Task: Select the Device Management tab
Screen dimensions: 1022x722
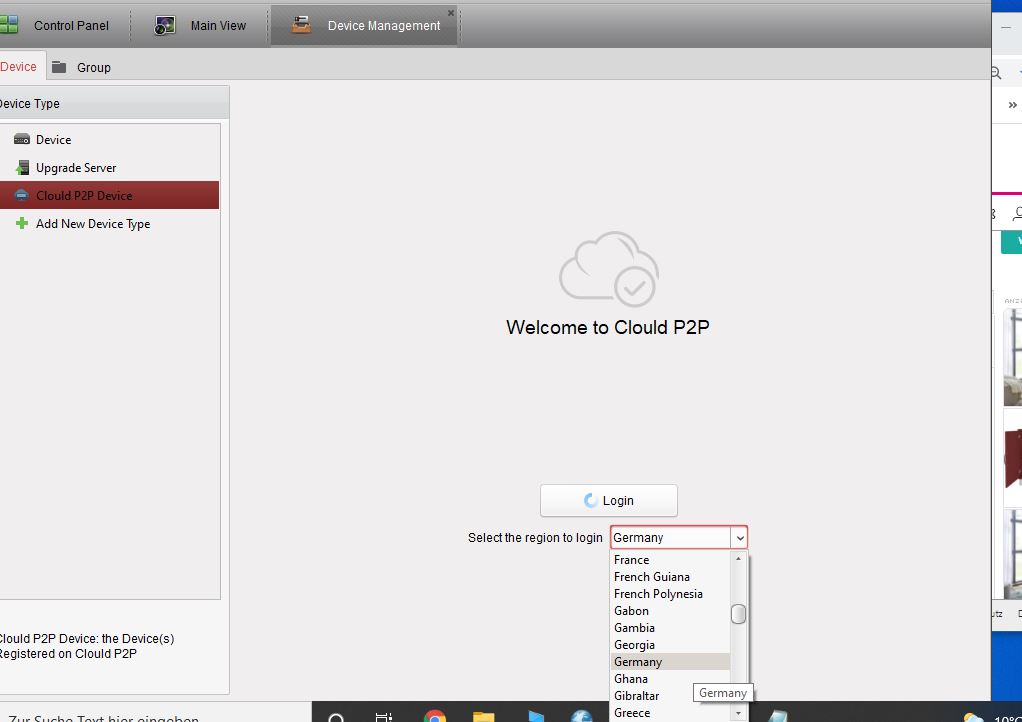Action: click(x=364, y=25)
